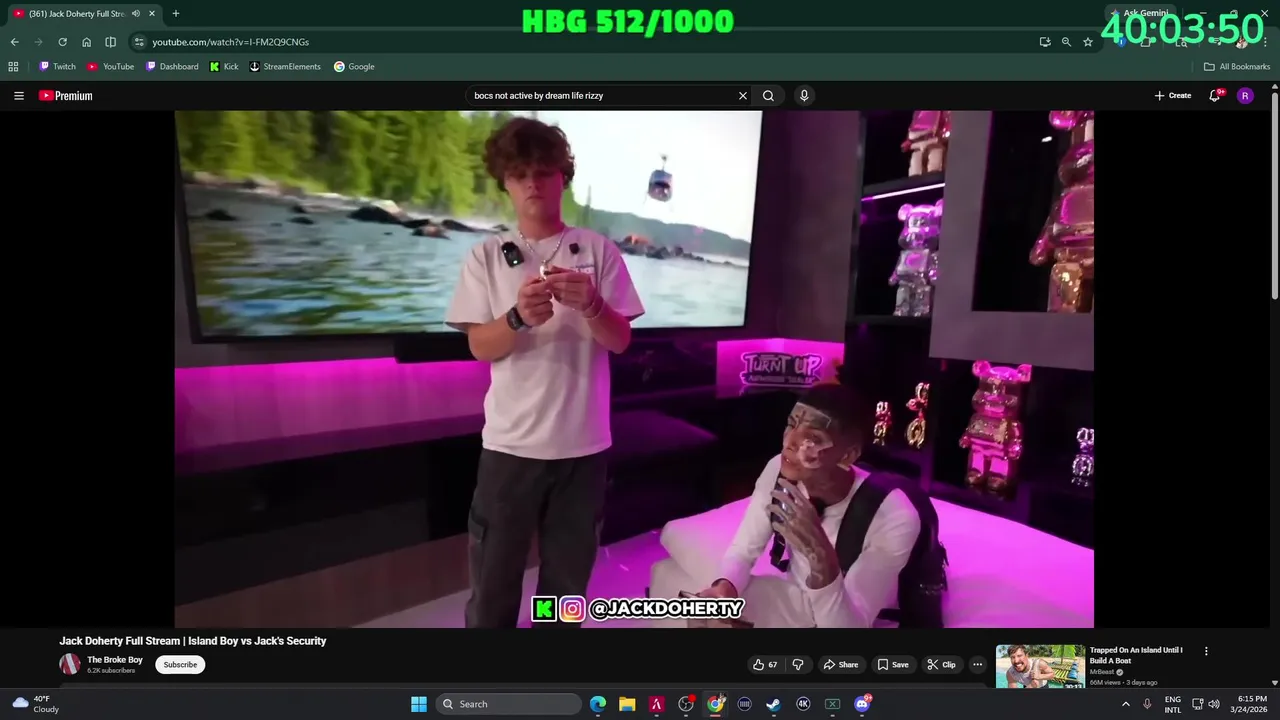The width and height of the screenshot is (1280, 720).
Task: Clear the YouTube search box with X
Action: [x=743, y=96]
